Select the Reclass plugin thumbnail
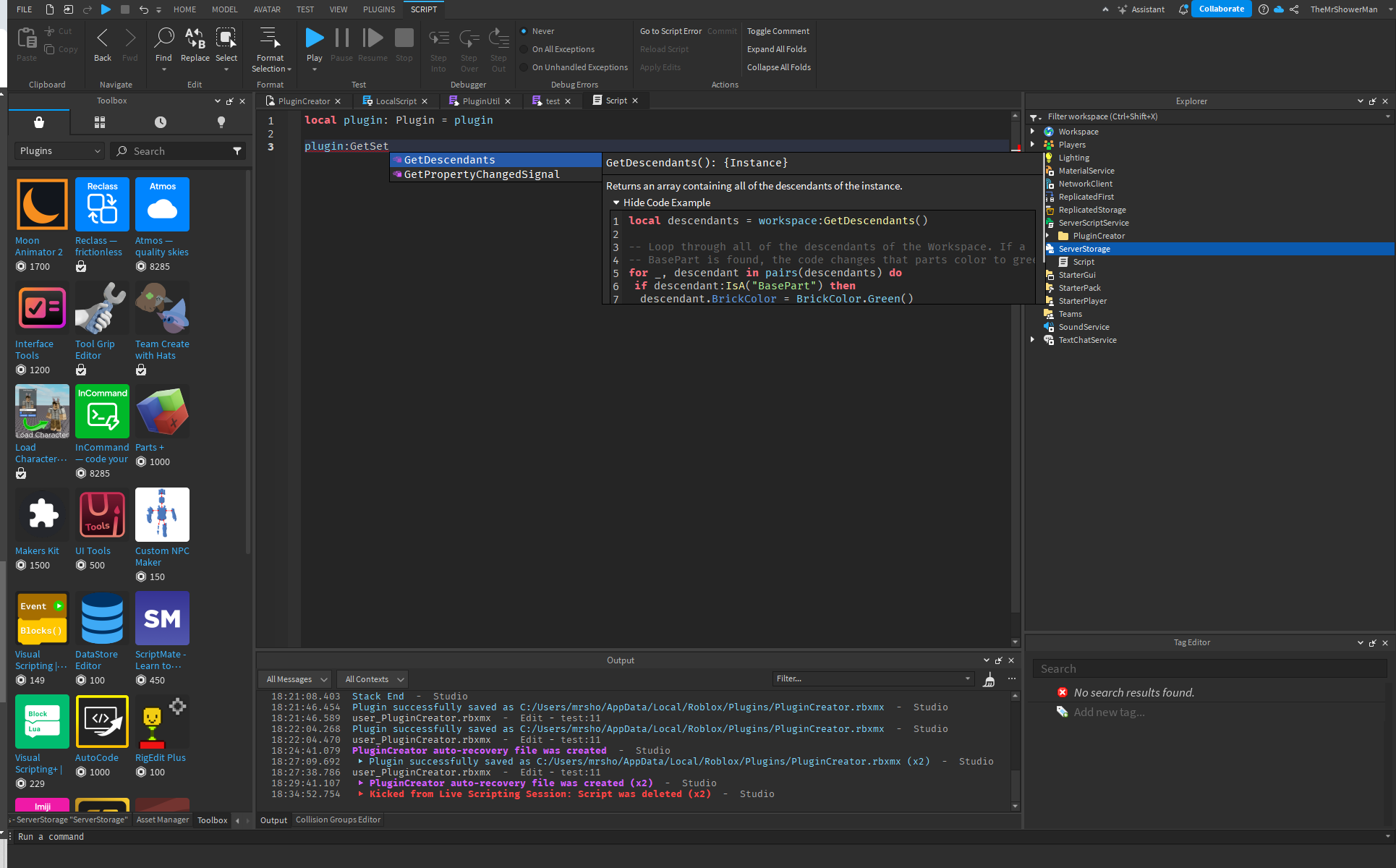 tap(102, 205)
